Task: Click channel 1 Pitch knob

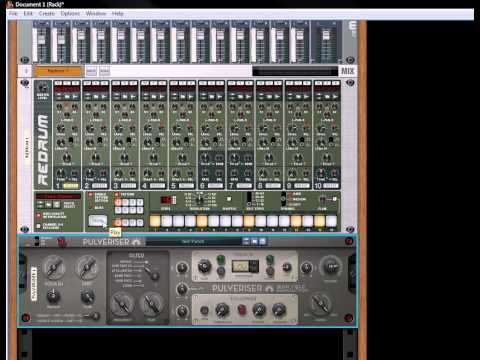Action: click(67, 157)
